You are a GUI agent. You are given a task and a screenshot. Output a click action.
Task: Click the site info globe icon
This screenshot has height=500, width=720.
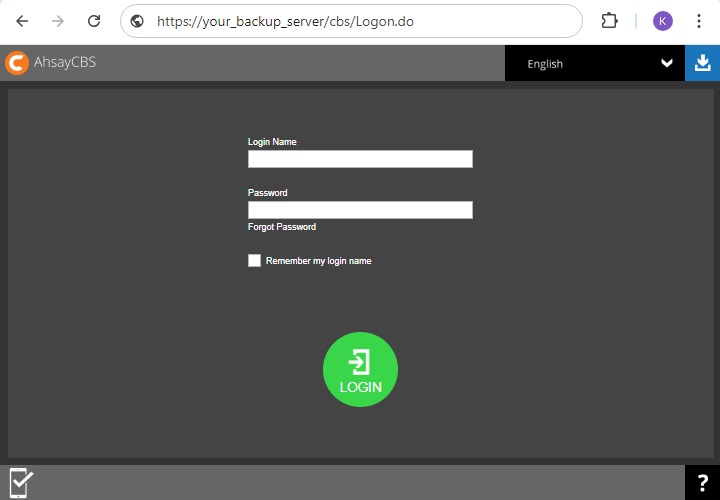click(x=137, y=21)
